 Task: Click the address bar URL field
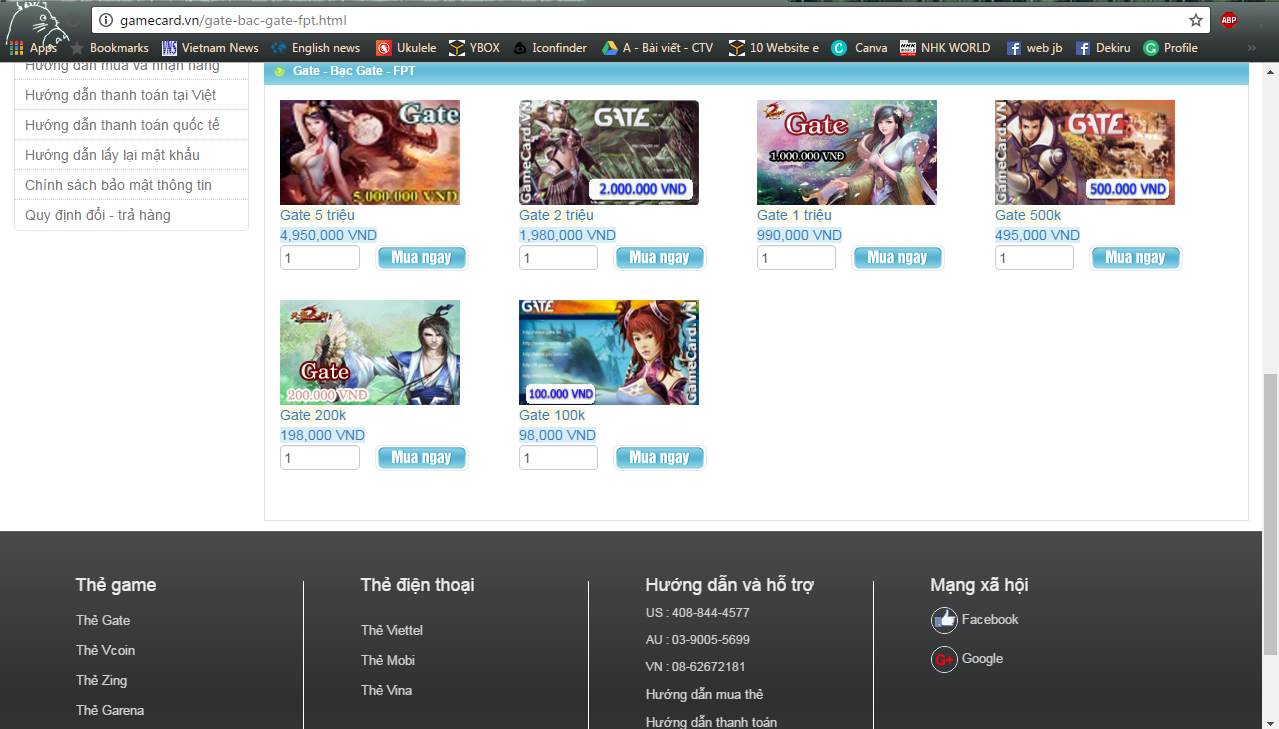(x=650, y=20)
